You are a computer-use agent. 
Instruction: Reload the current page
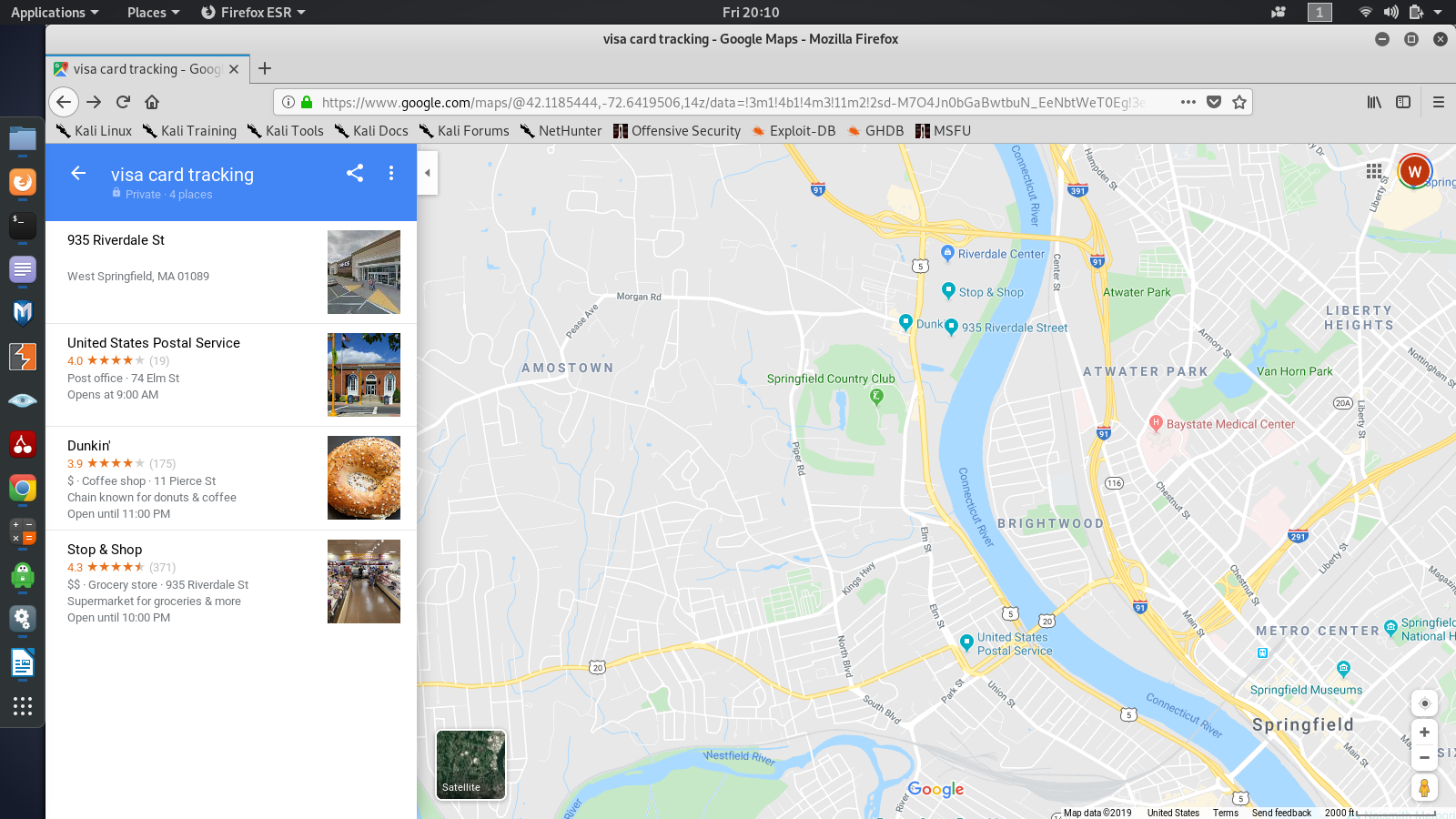coord(124,102)
